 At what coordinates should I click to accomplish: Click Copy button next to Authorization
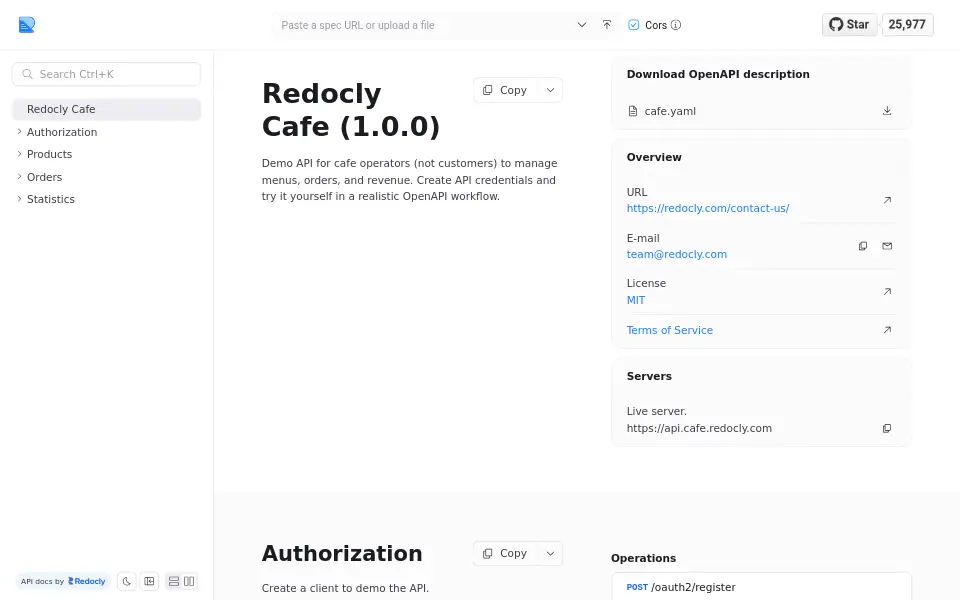click(505, 553)
